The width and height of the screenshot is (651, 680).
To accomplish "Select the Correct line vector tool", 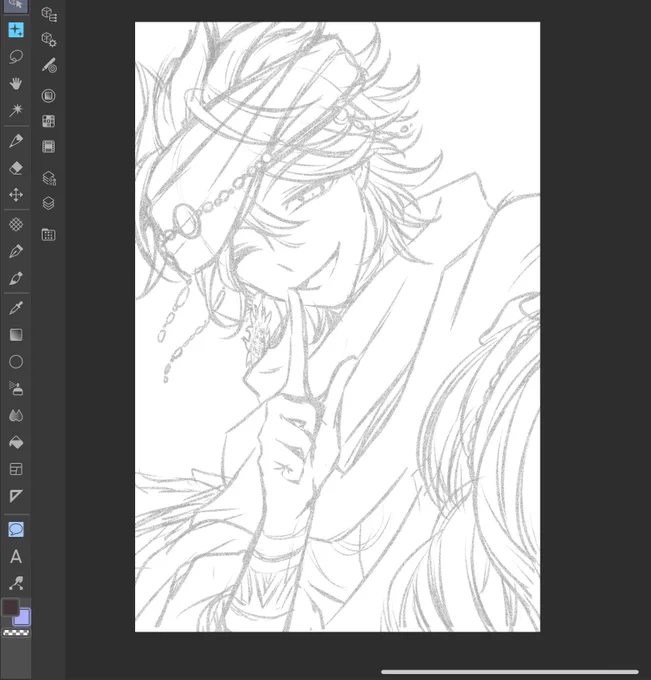I will click(16, 583).
